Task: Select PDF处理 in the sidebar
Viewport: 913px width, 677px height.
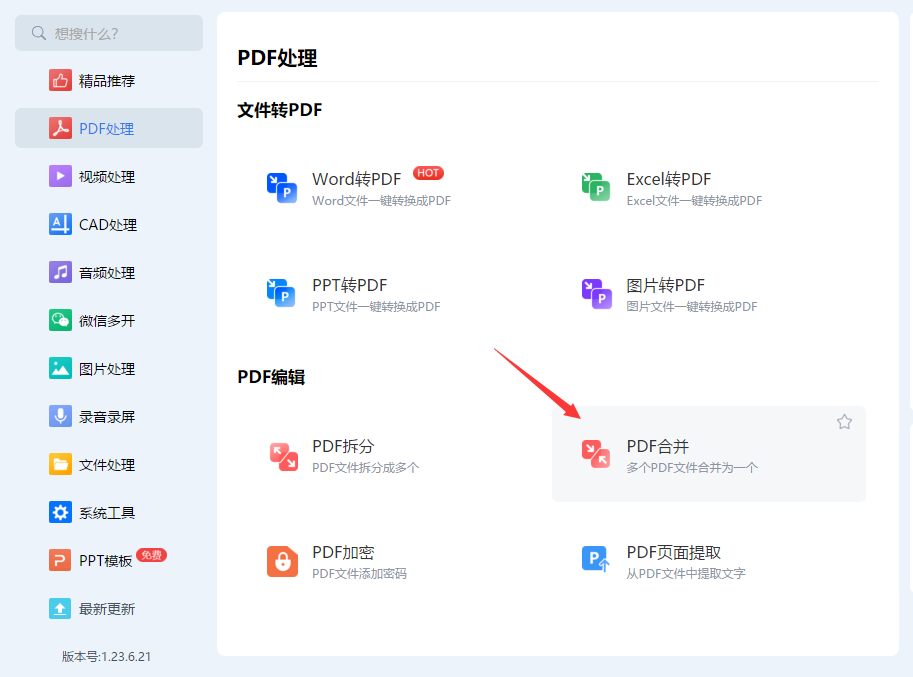Action: [107, 129]
